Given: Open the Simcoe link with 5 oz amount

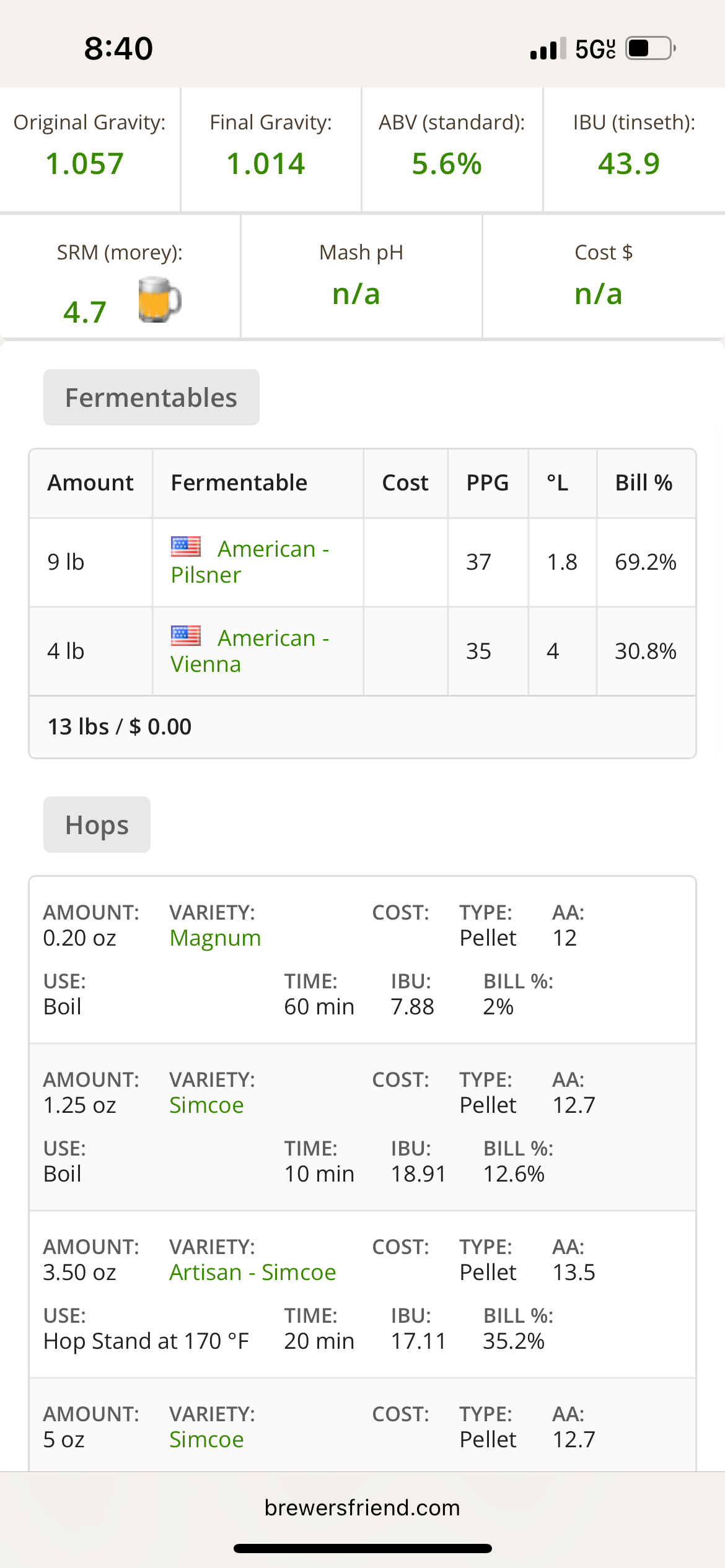Looking at the screenshot, I should (206, 1439).
